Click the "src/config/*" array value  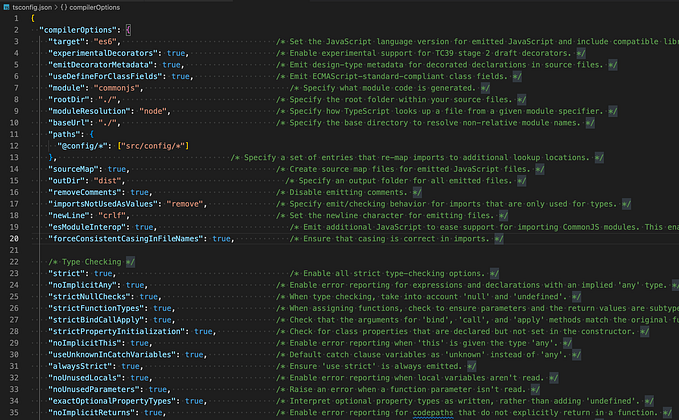155,146
